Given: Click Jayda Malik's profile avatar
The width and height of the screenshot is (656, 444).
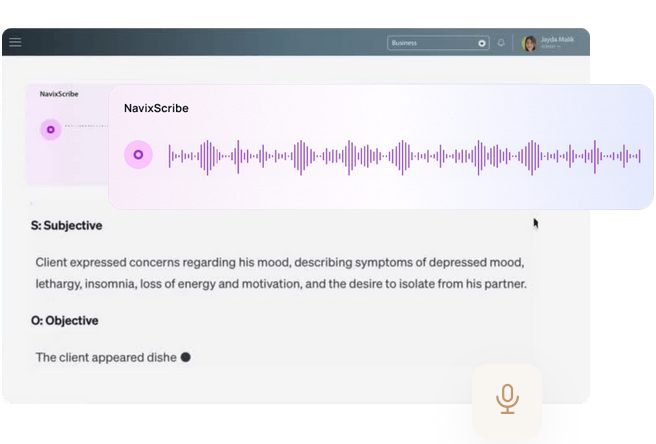Looking at the screenshot, I should pos(529,43).
